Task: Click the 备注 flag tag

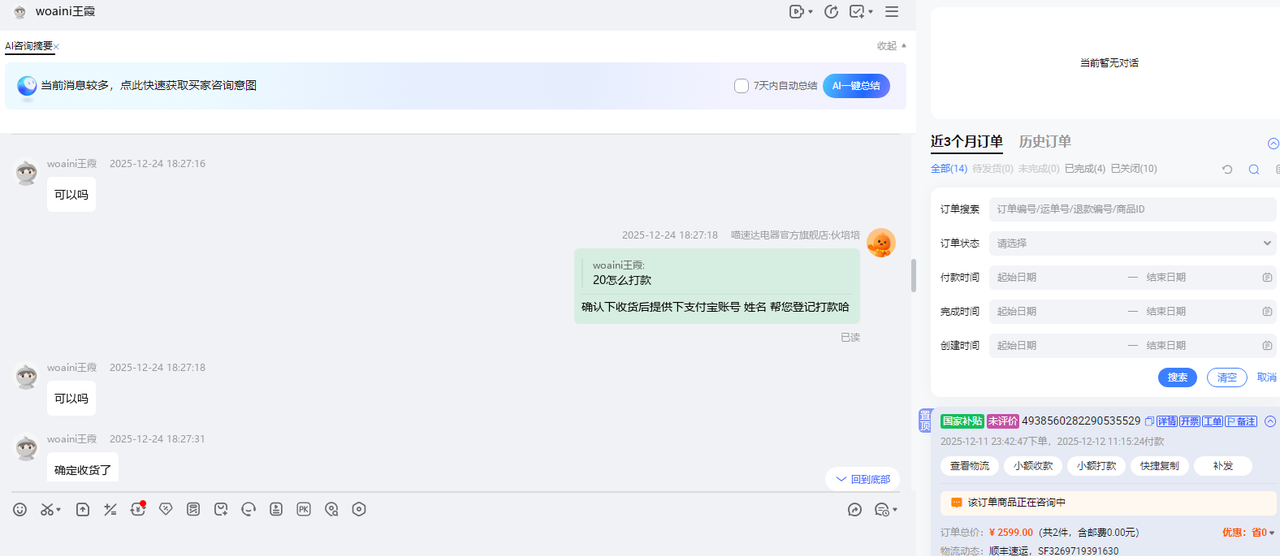Action: click(1241, 421)
